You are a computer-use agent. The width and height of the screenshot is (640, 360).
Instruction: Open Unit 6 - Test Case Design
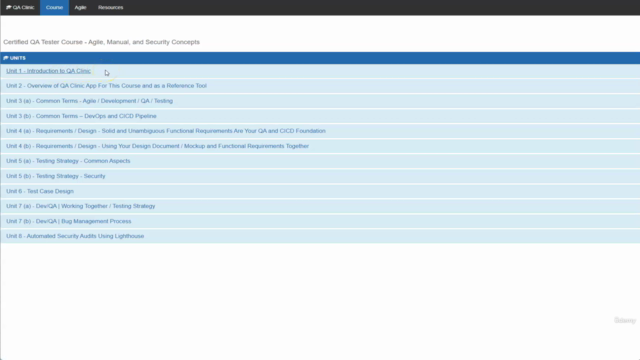click(x=40, y=191)
